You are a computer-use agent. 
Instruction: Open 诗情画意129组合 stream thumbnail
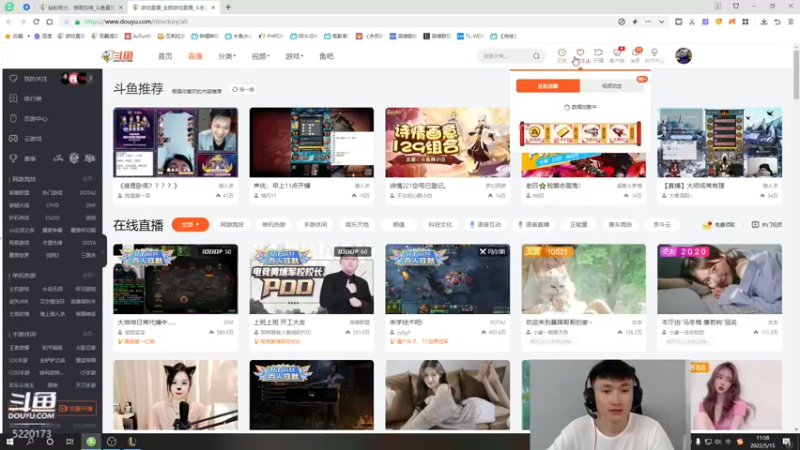447,142
